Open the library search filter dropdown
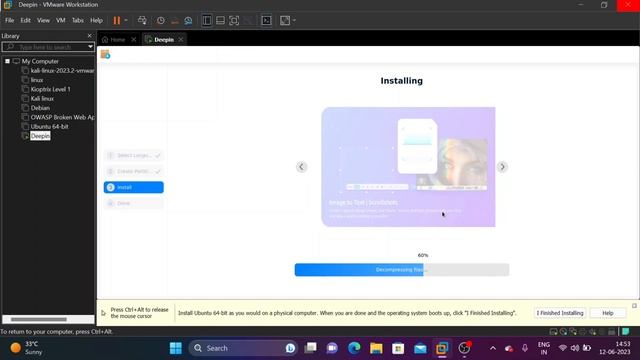The image size is (640, 360). tap(90, 47)
